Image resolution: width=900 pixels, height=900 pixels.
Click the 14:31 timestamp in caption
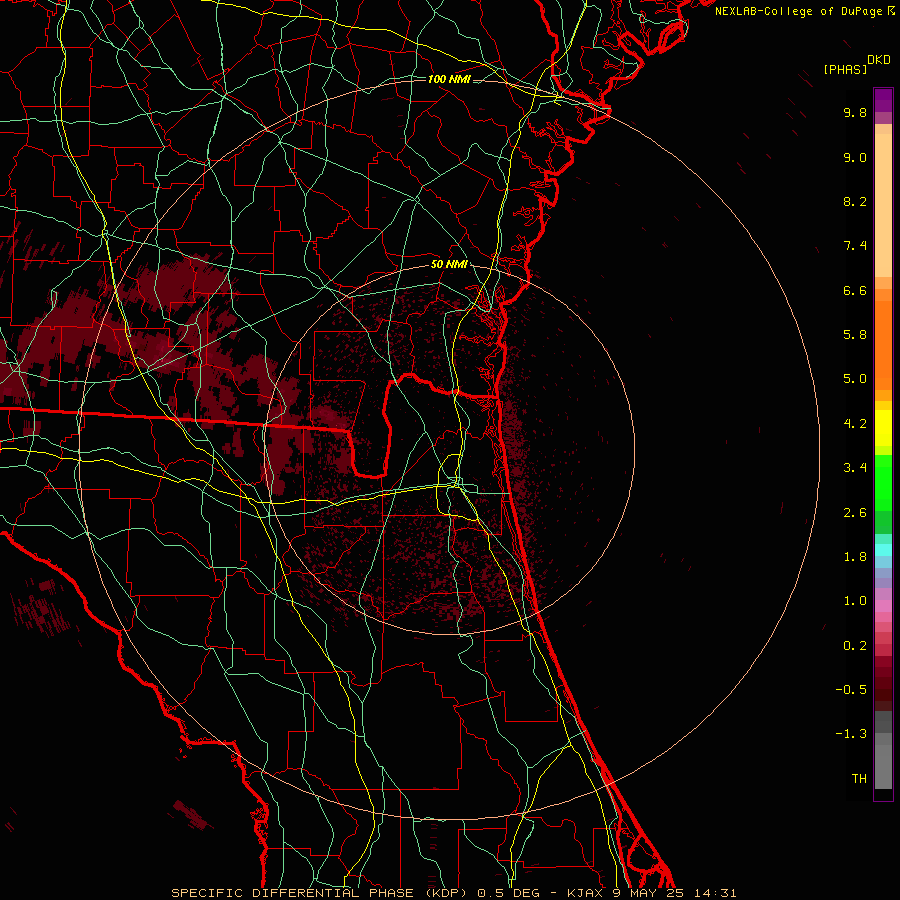coord(715,893)
